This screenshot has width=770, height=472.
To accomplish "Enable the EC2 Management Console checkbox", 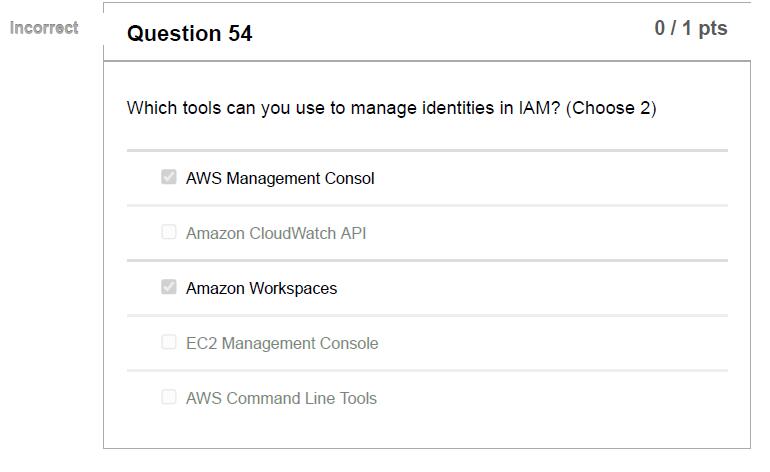I will coord(169,342).
